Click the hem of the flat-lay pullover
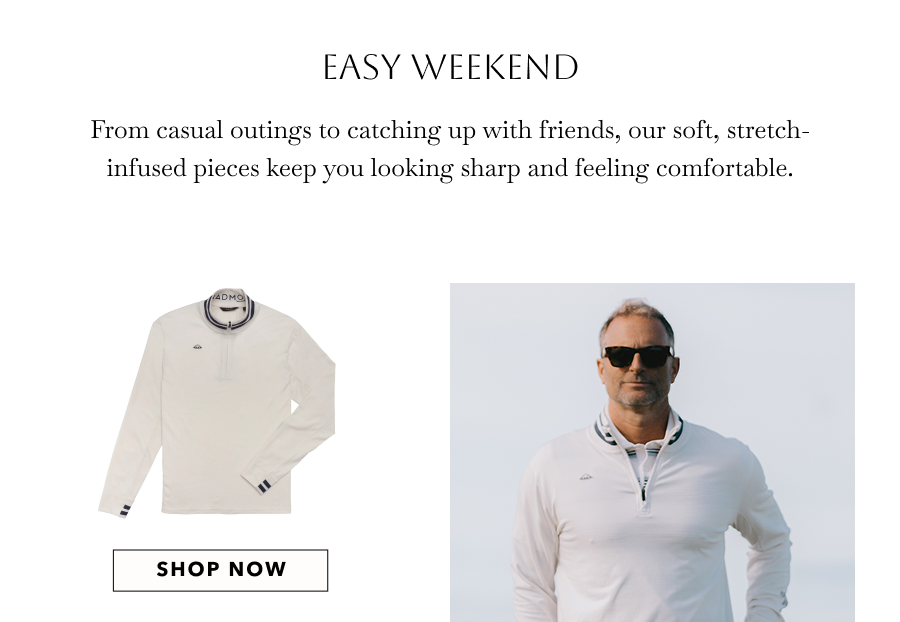The height and width of the screenshot is (622, 900). pyautogui.click(x=227, y=508)
